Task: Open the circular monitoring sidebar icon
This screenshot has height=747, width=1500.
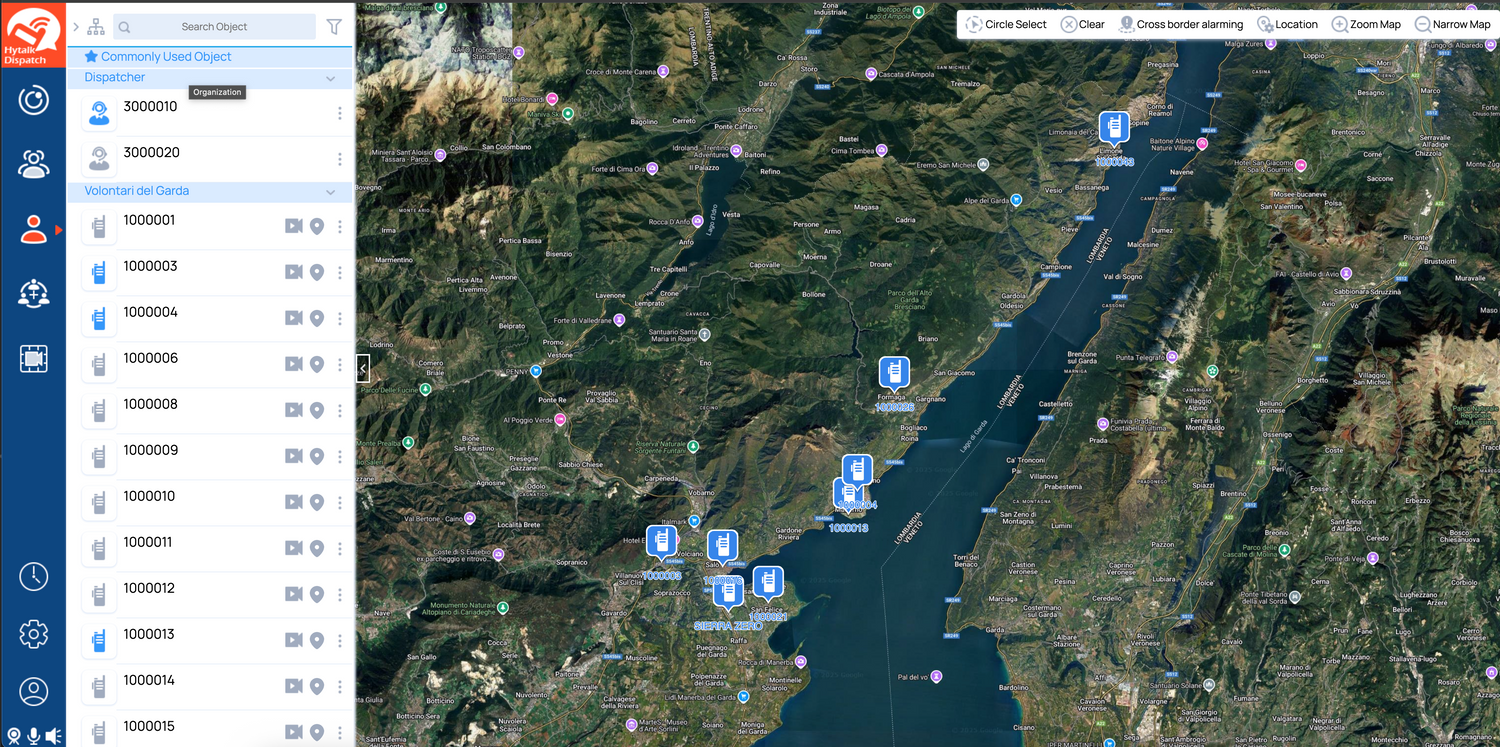Action: 34,100
